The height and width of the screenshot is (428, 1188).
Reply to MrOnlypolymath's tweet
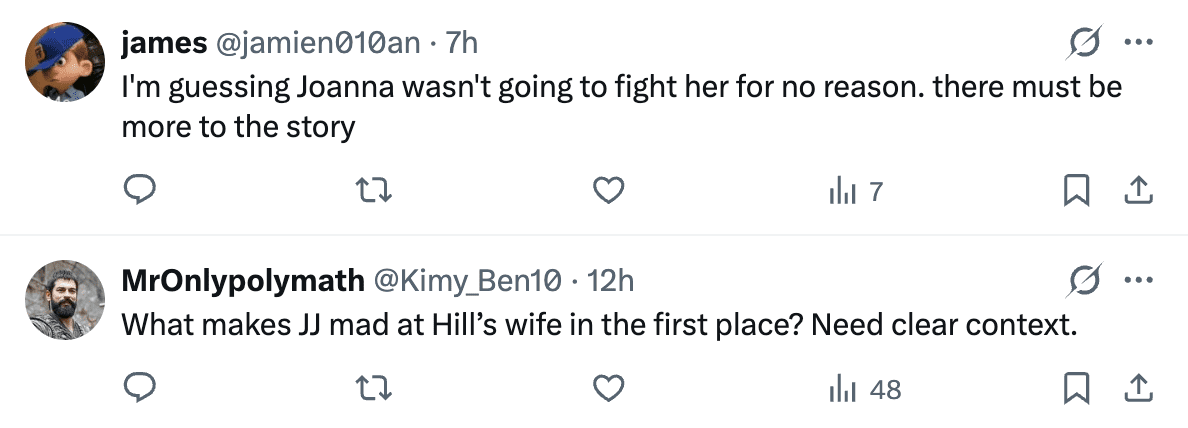137,388
